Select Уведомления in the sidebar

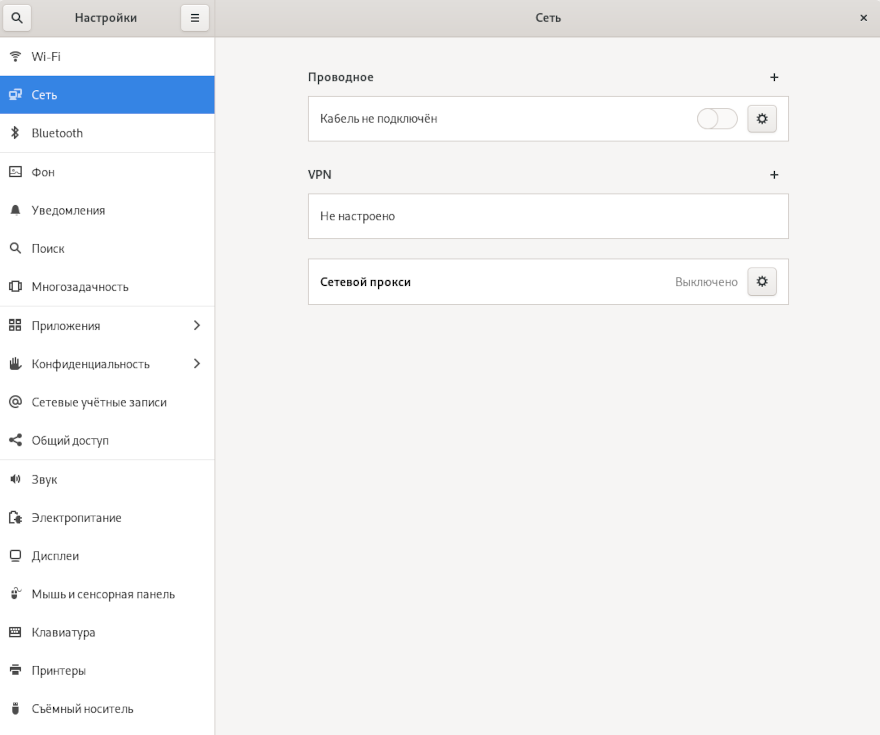click(68, 211)
